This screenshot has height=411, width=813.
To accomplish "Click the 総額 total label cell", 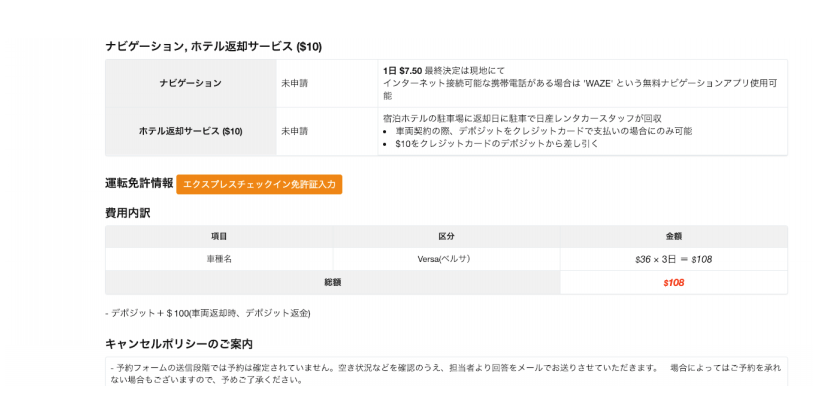I will click(332, 282).
